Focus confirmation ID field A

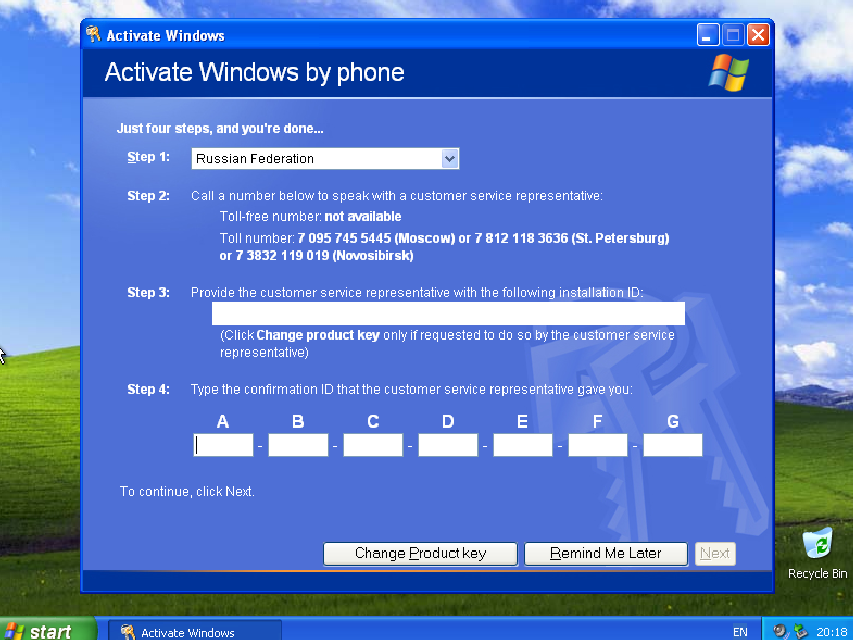tap(223, 445)
